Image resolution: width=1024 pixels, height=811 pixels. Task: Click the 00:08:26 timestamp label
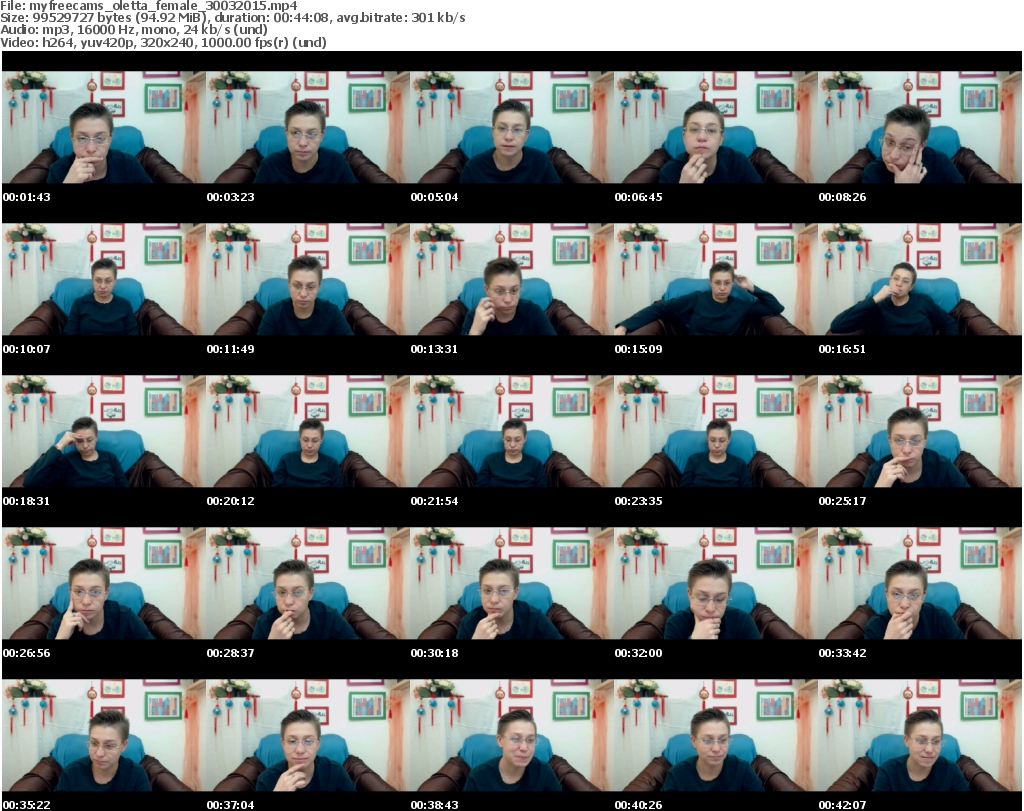point(842,197)
